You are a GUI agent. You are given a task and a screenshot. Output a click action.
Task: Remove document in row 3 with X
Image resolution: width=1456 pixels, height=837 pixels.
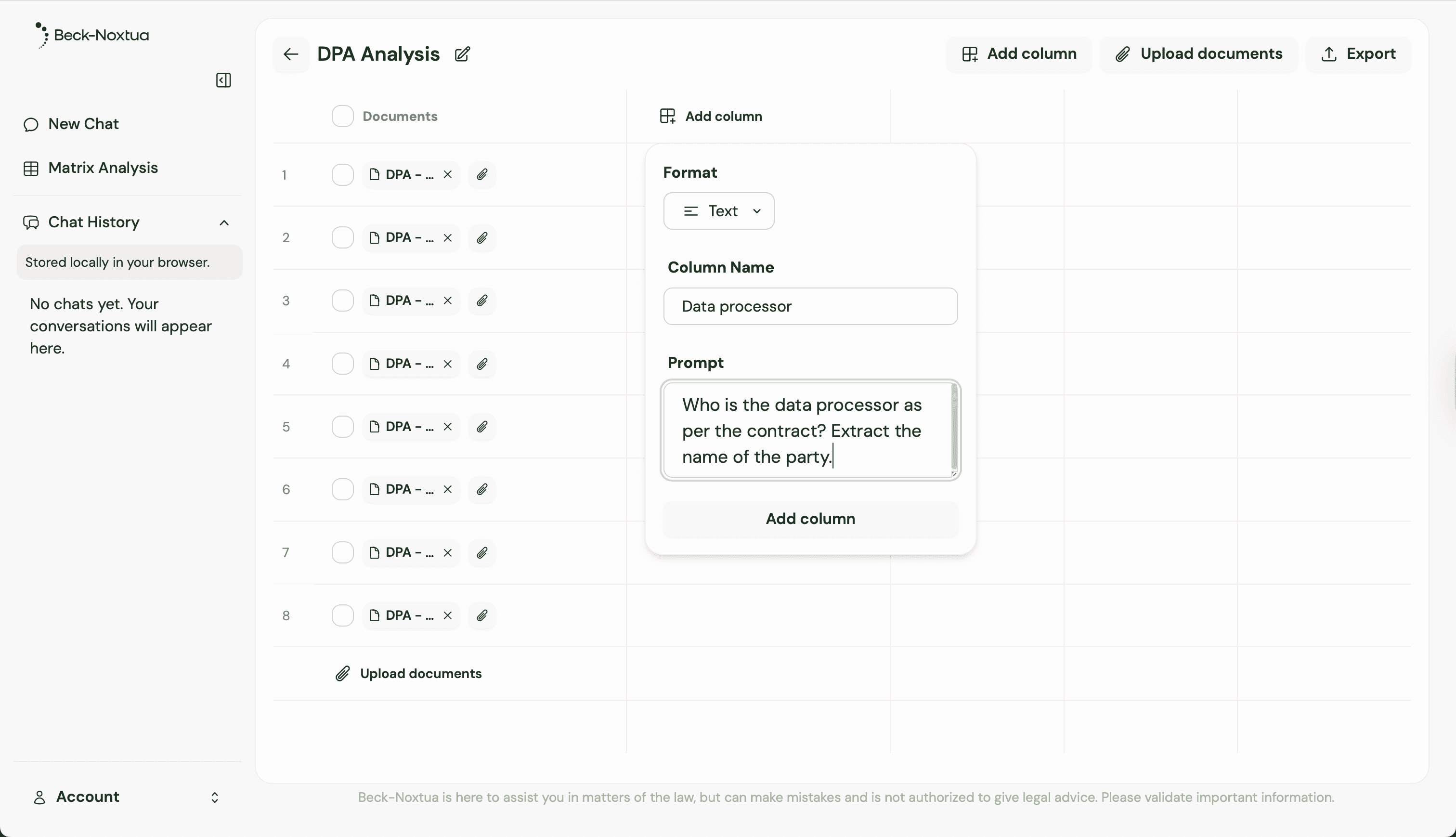(448, 301)
